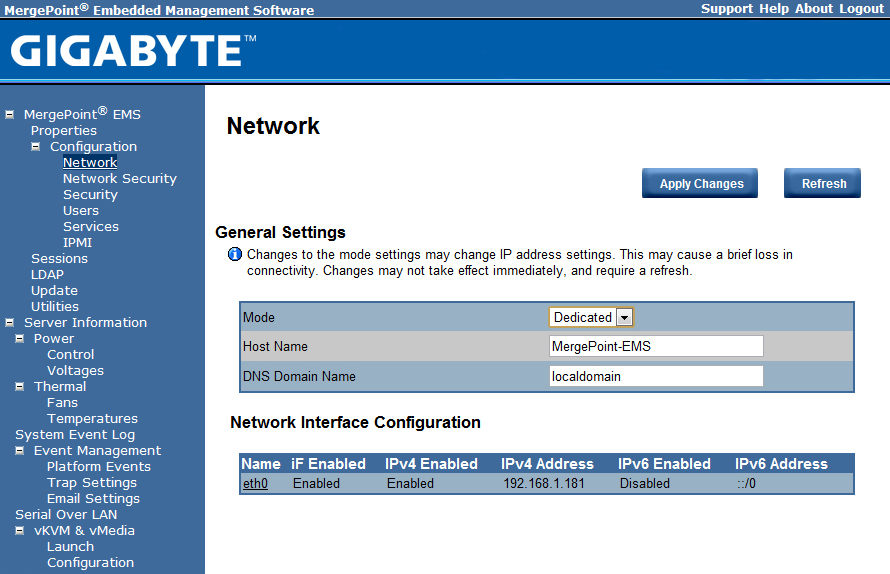Click the Apply Changes button
The image size is (890, 574).
tap(701, 184)
